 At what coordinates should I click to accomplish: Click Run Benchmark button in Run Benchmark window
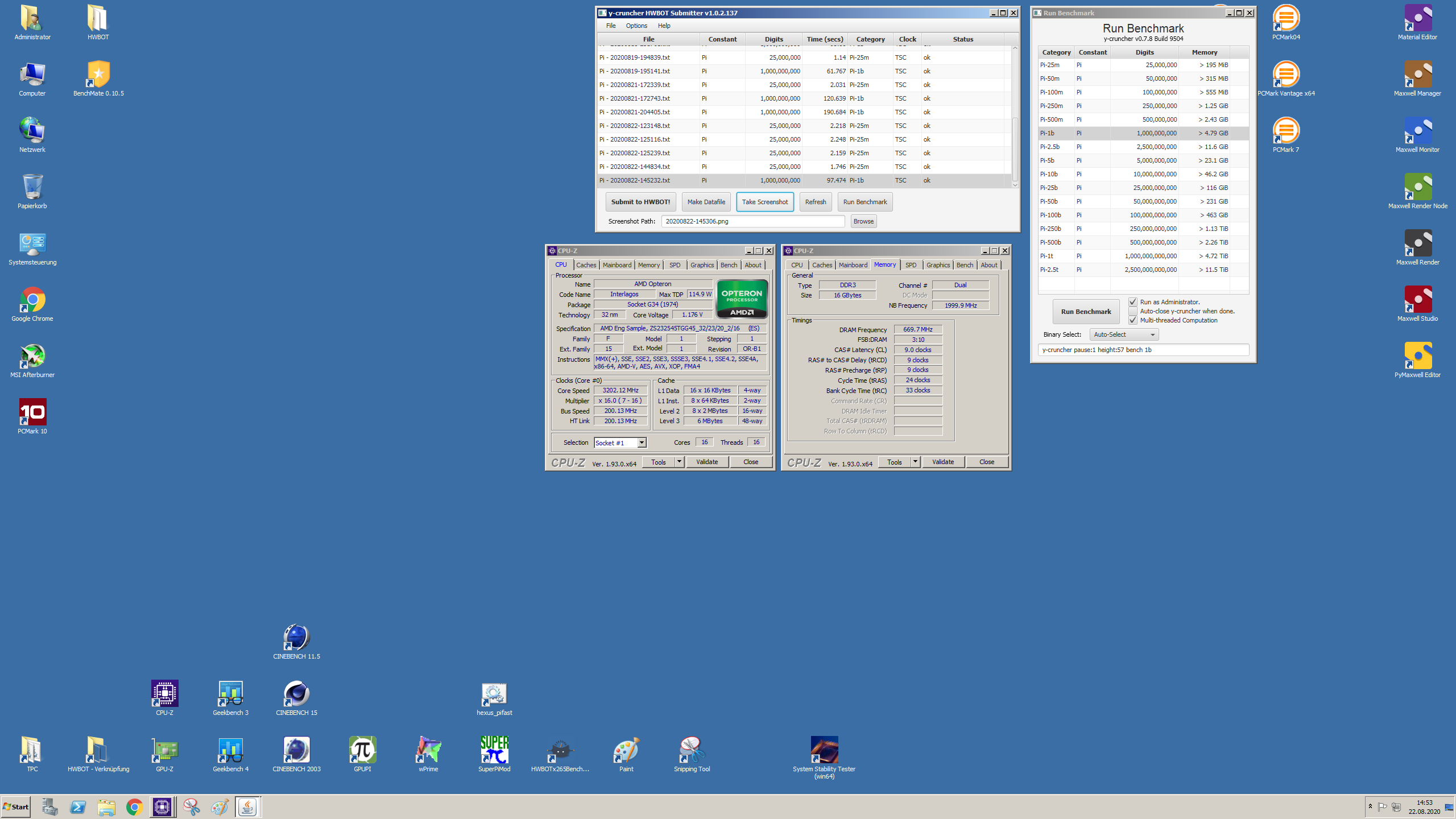click(x=1086, y=312)
